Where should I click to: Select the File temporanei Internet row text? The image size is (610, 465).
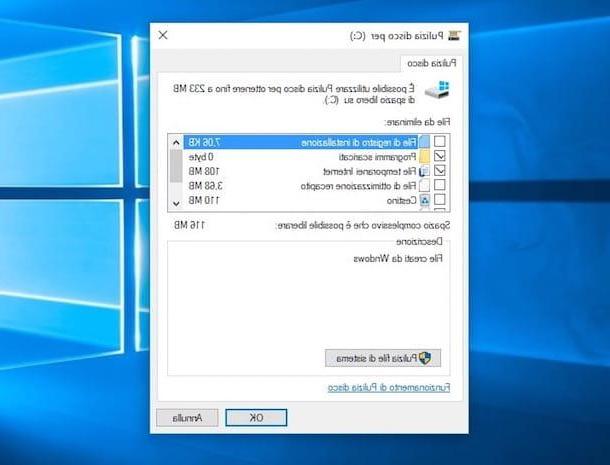tap(370, 172)
